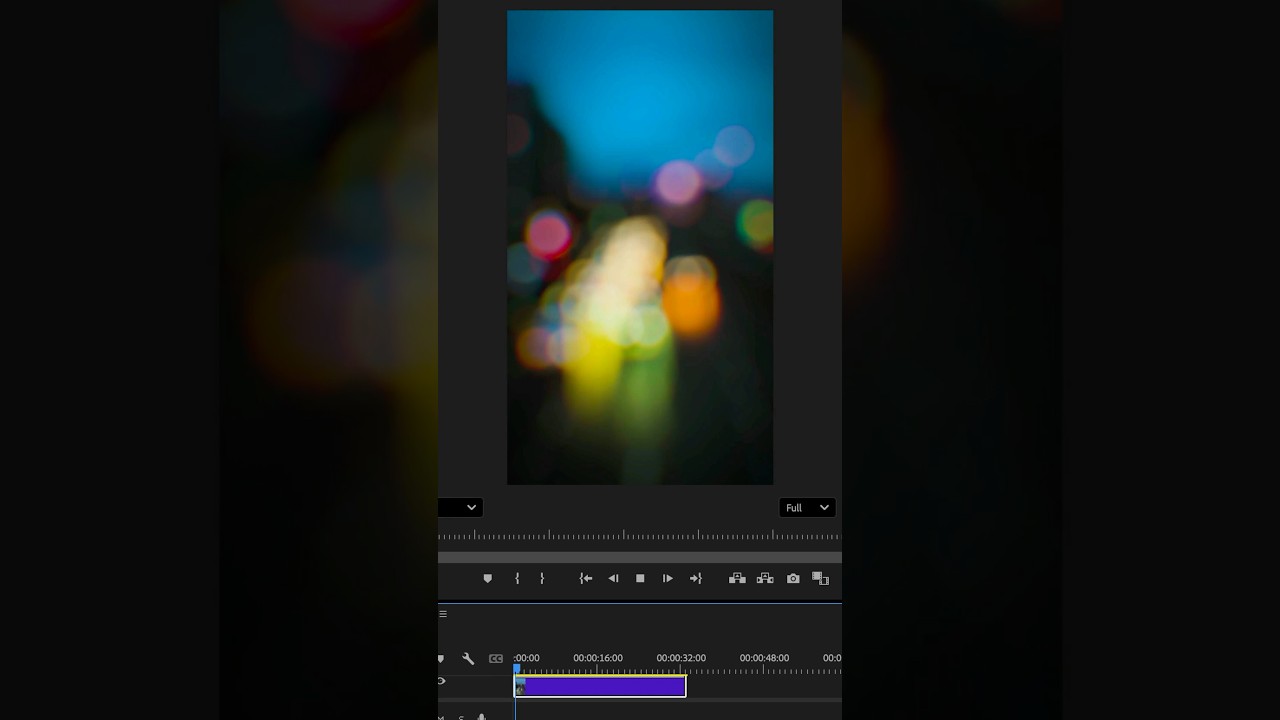The width and height of the screenshot is (1280, 720).
Task: Step forward one frame
Action: click(667, 578)
